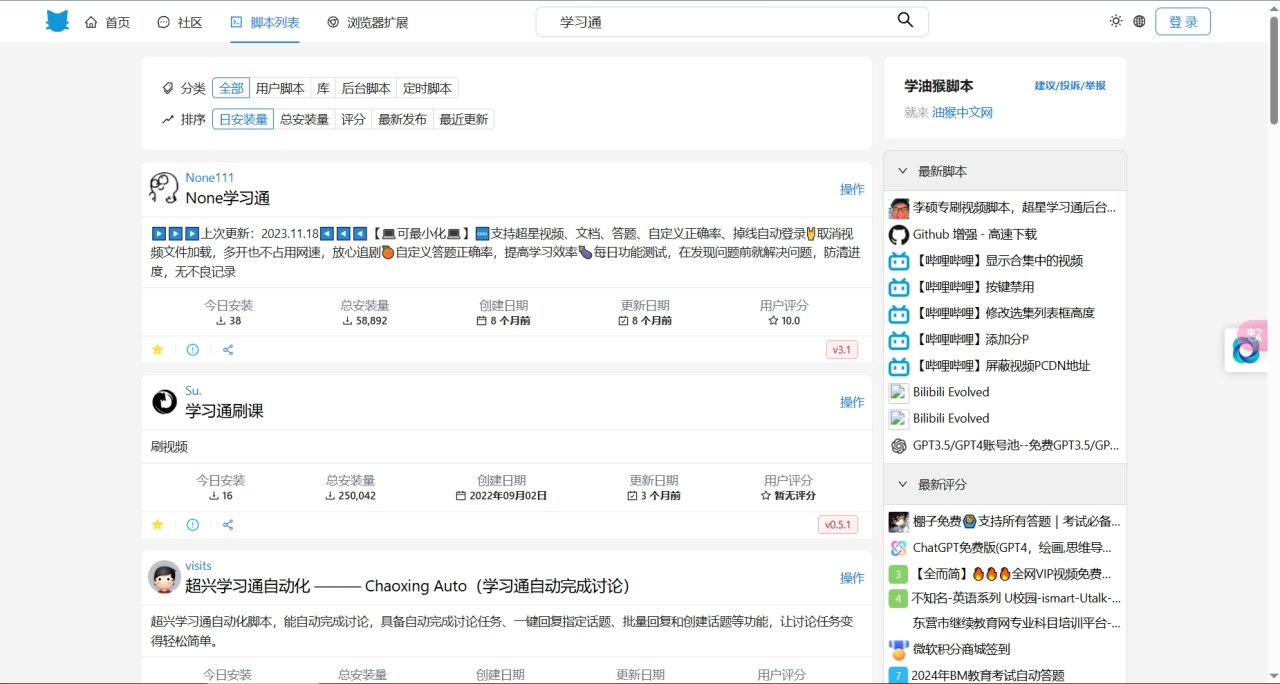Click visits author avatar

(x=164, y=577)
